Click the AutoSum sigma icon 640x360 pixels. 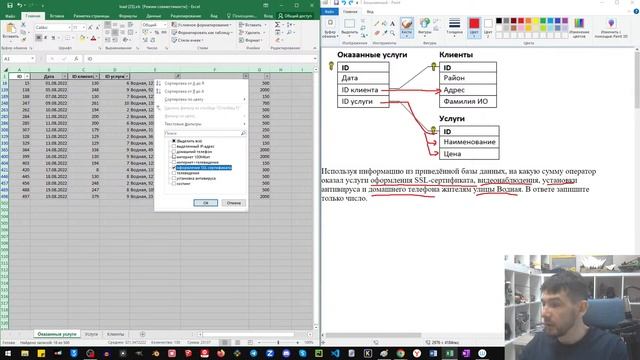click(278, 25)
